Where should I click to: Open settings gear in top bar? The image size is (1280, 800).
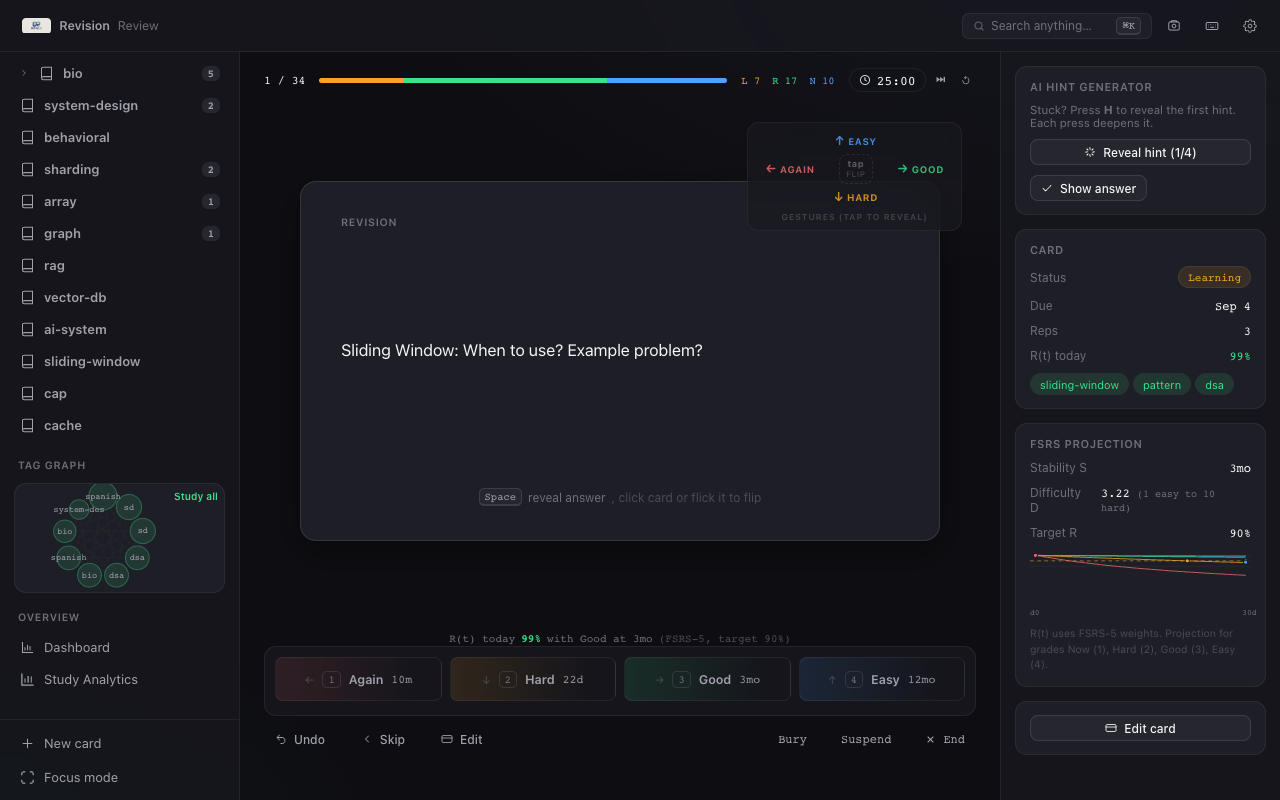[x=1250, y=26]
